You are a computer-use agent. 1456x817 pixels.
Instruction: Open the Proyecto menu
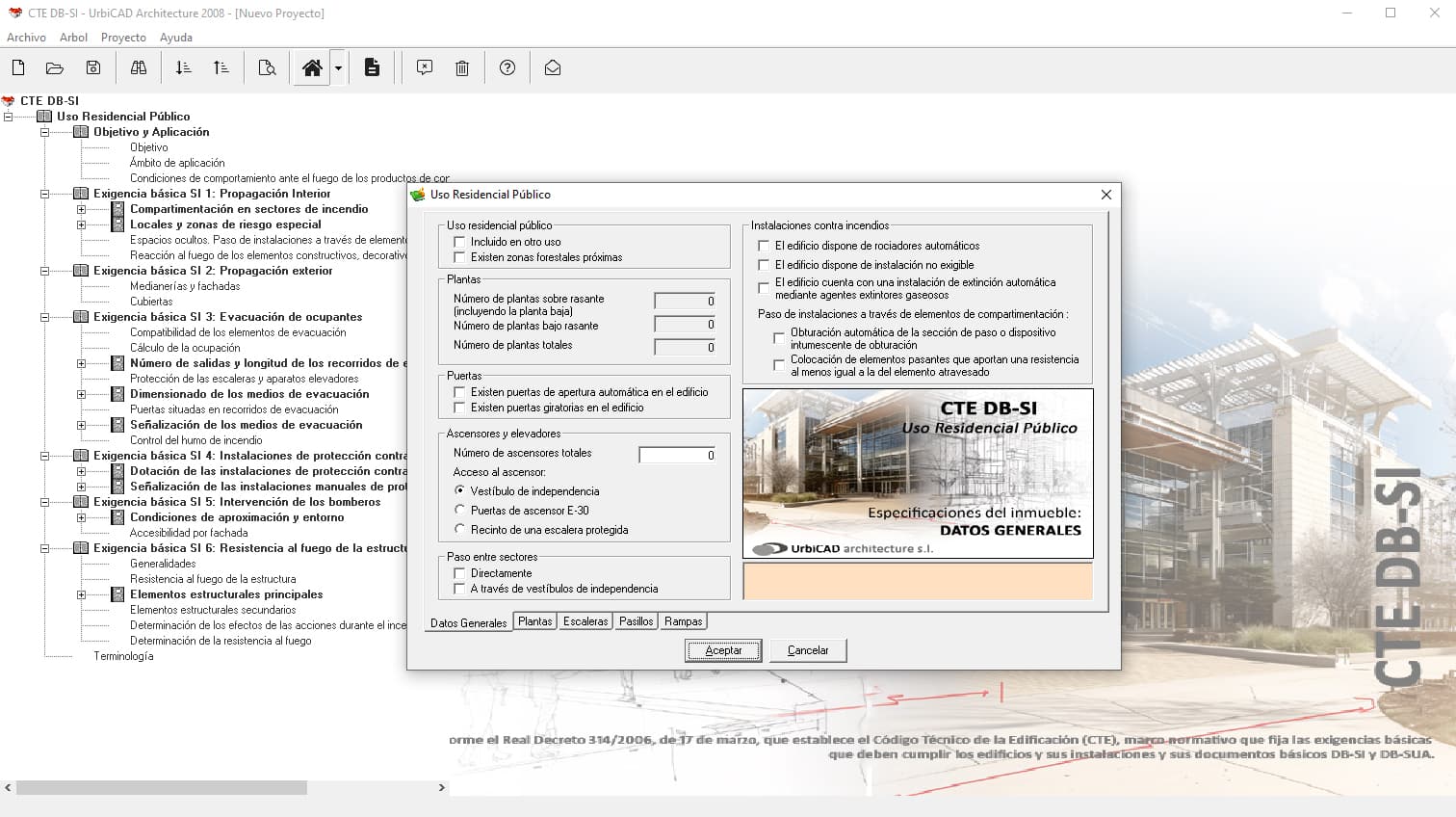pos(123,38)
